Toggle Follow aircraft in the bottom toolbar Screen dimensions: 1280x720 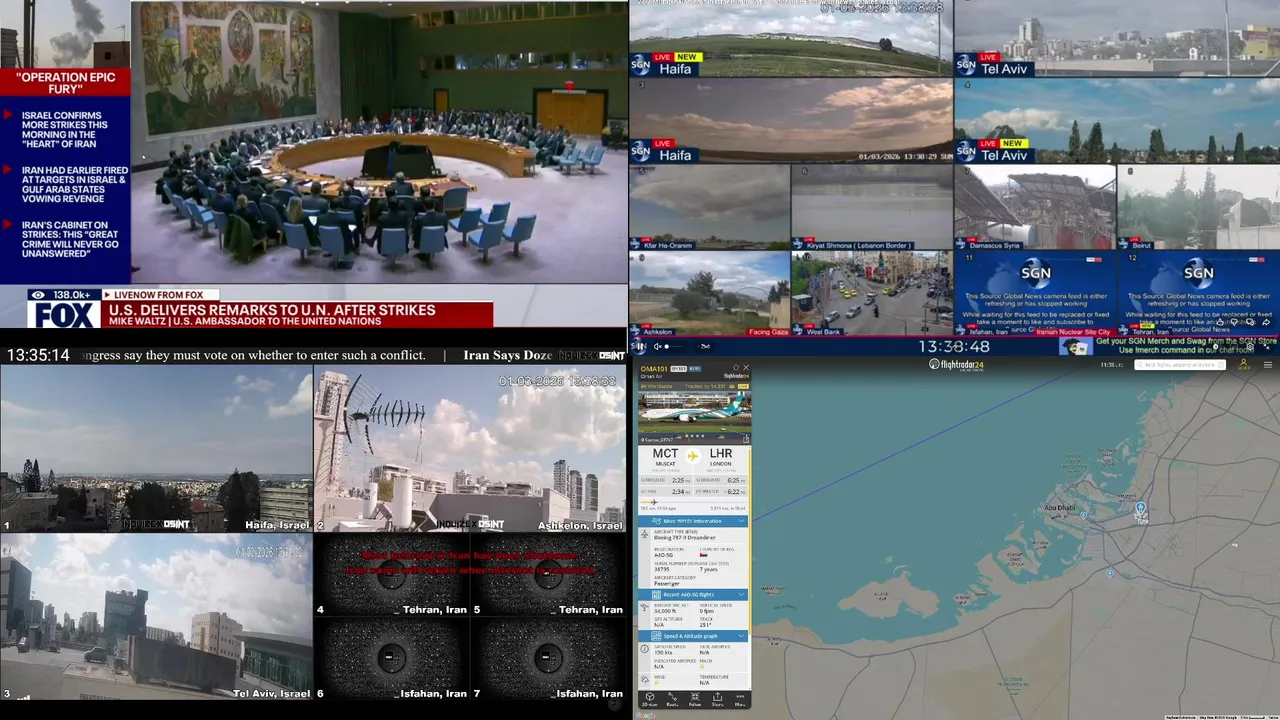pyautogui.click(x=695, y=699)
